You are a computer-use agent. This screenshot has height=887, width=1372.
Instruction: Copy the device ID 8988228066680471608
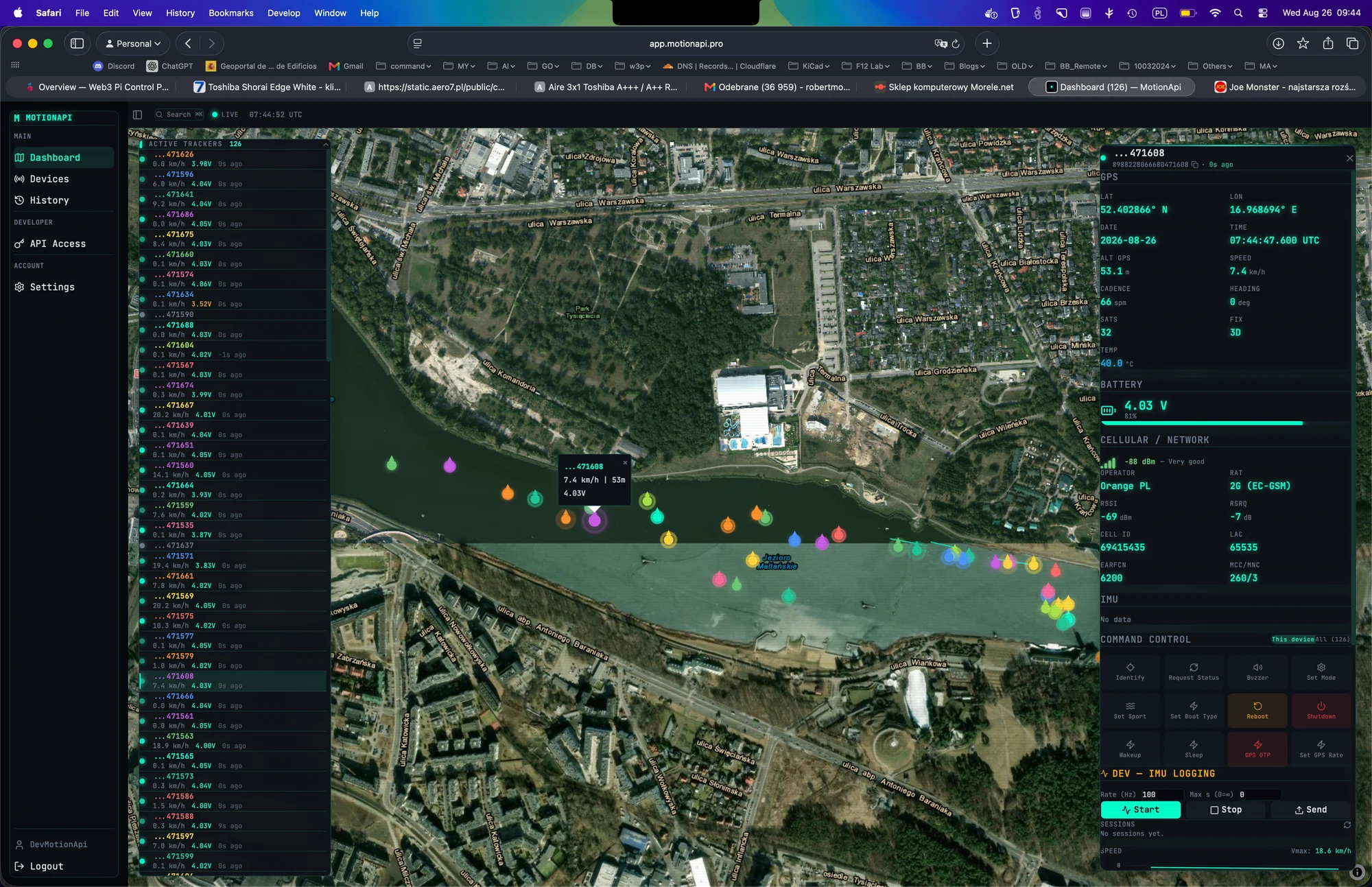tap(1195, 165)
